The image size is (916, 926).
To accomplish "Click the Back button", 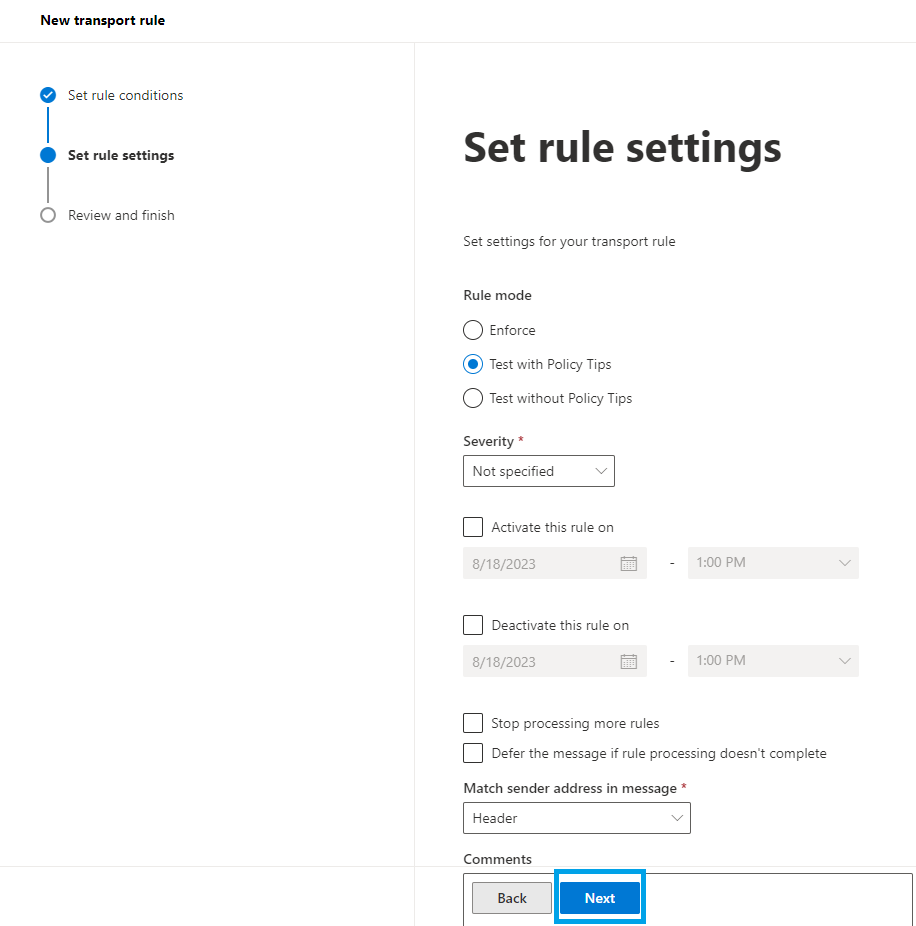I will coord(511,898).
